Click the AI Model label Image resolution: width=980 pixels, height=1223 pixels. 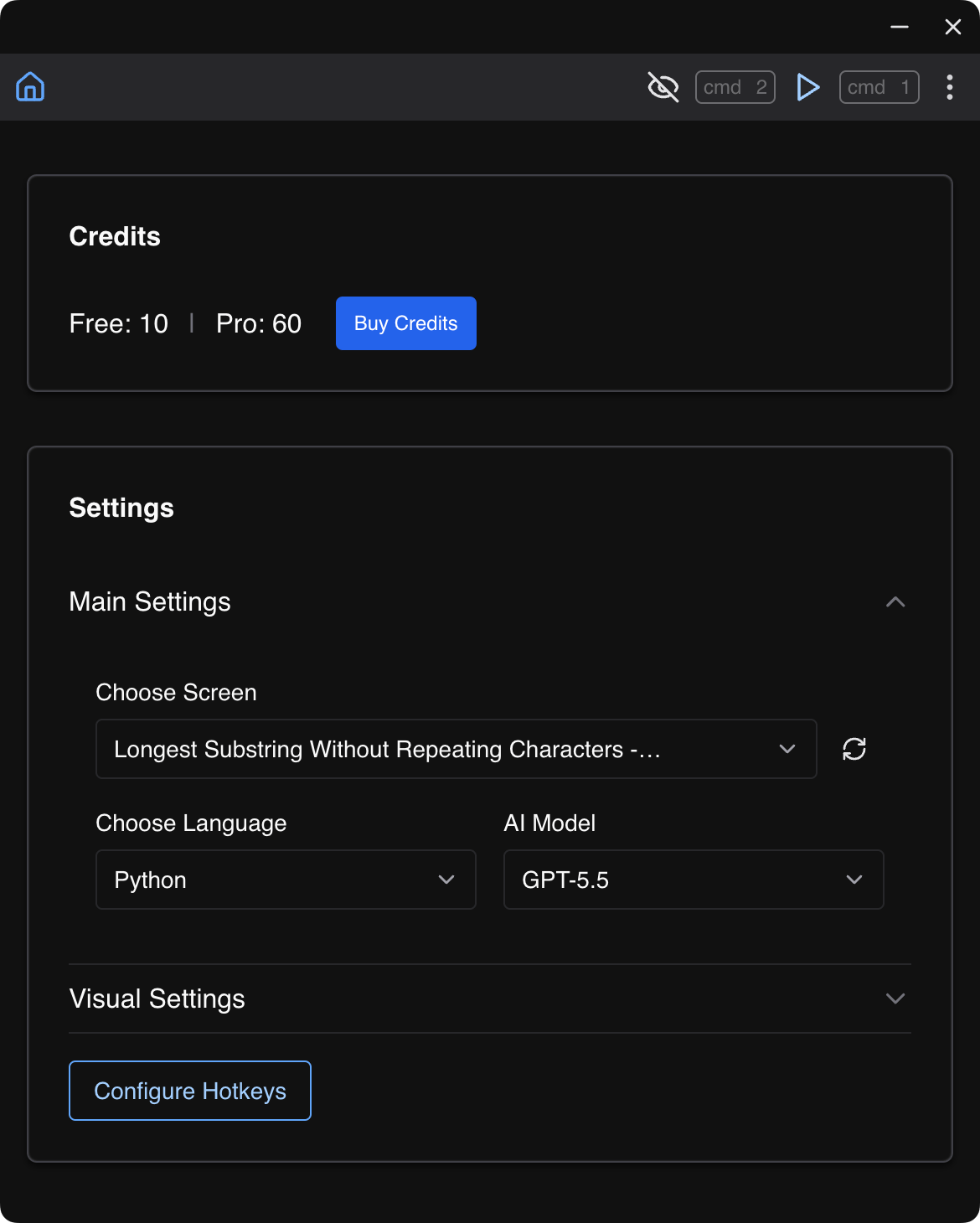click(x=549, y=823)
